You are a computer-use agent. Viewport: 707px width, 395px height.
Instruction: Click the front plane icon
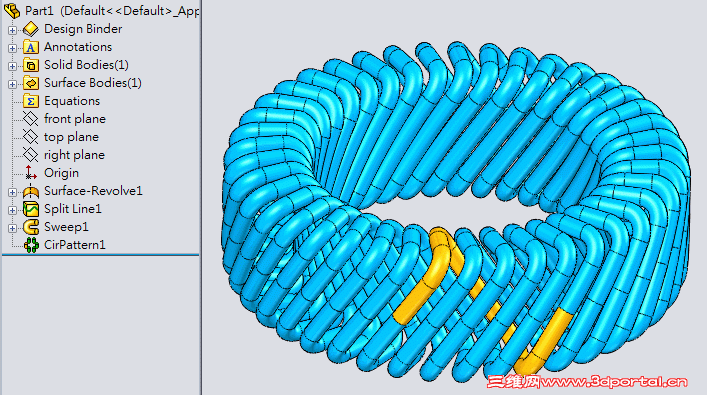click(31, 119)
